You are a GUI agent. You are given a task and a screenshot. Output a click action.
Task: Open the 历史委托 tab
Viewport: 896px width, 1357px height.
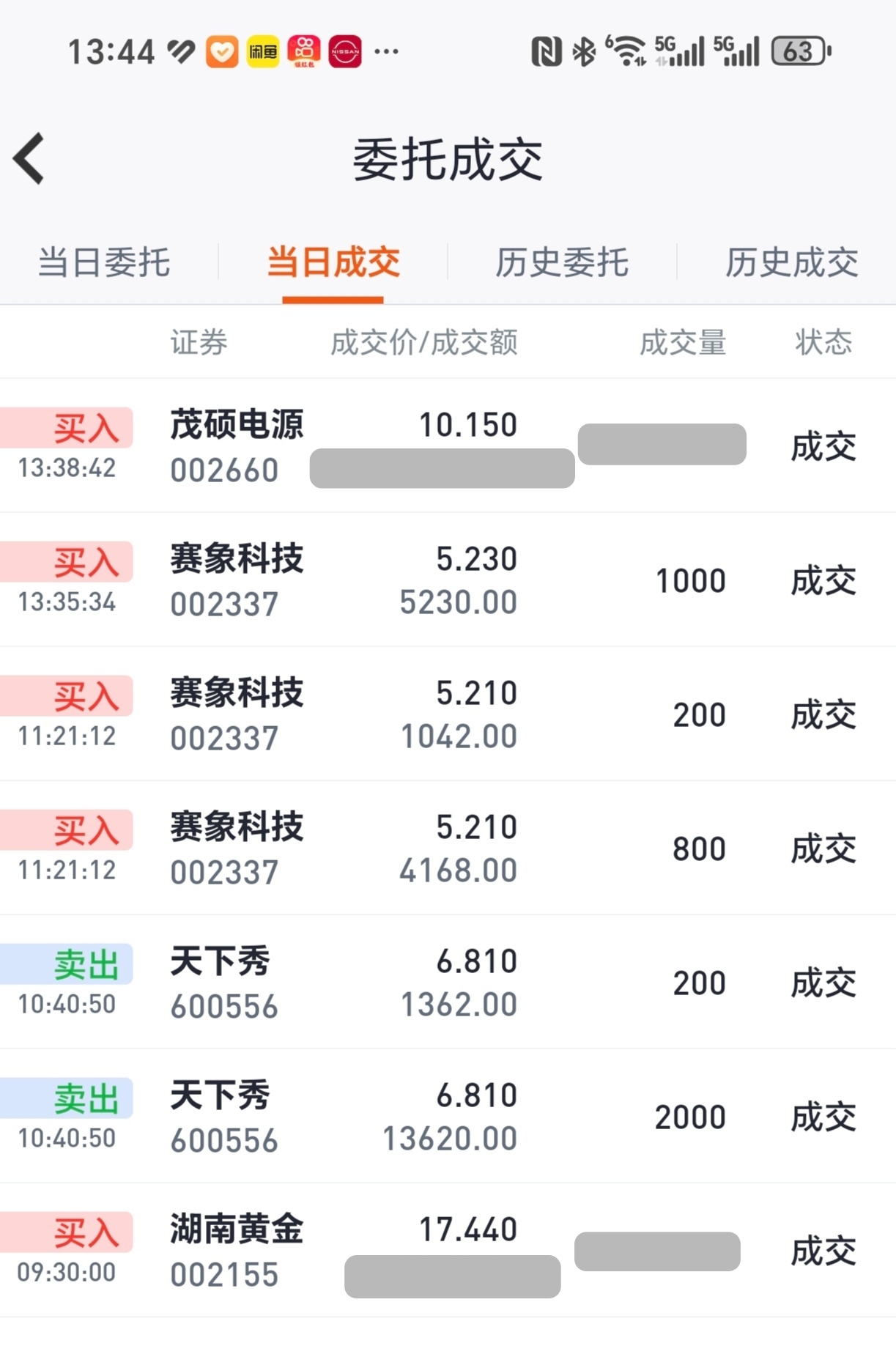point(562,262)
